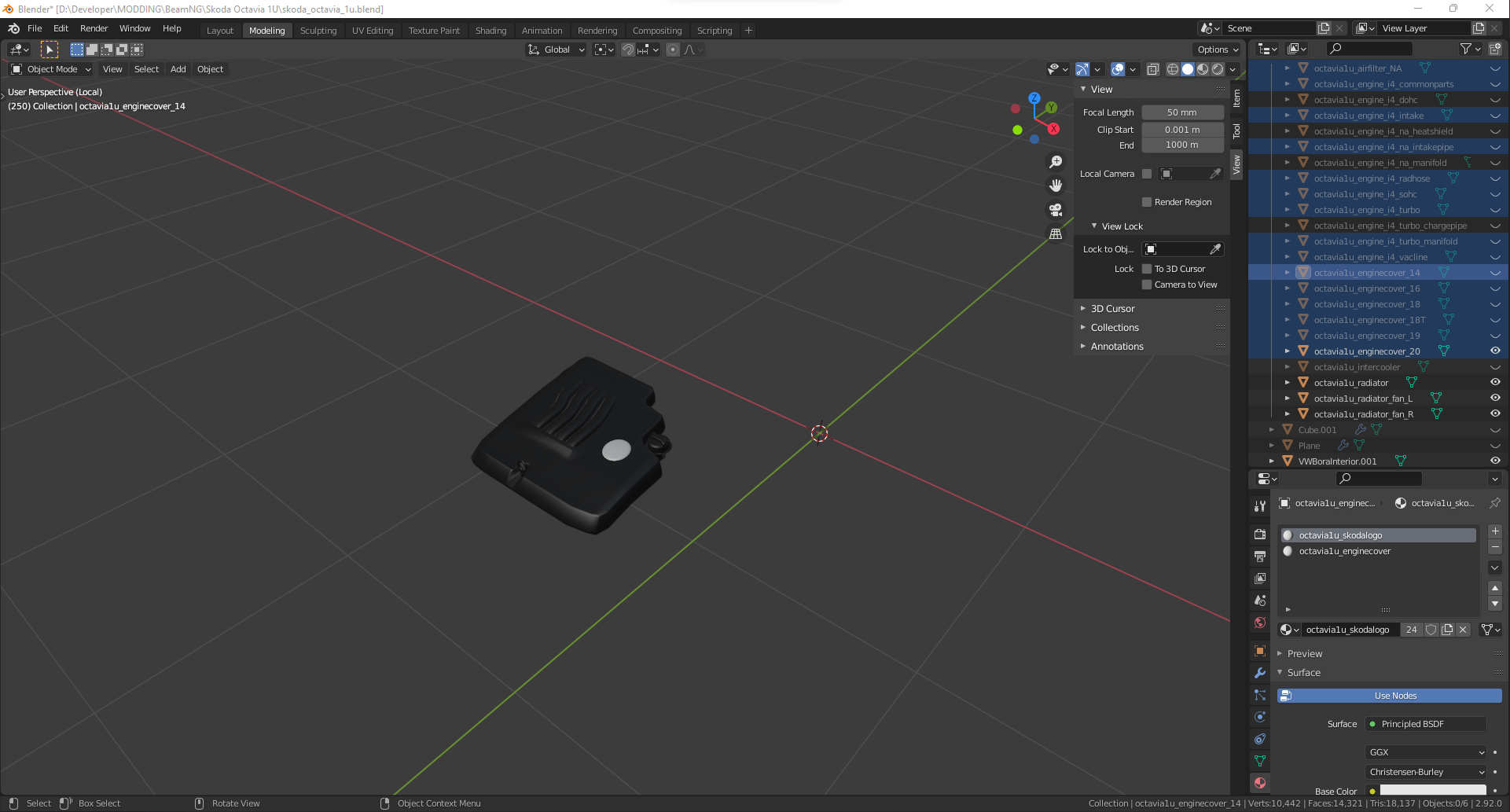Open the Material properties tab icon
The image size is (1510, 812).
[1260, 783]
